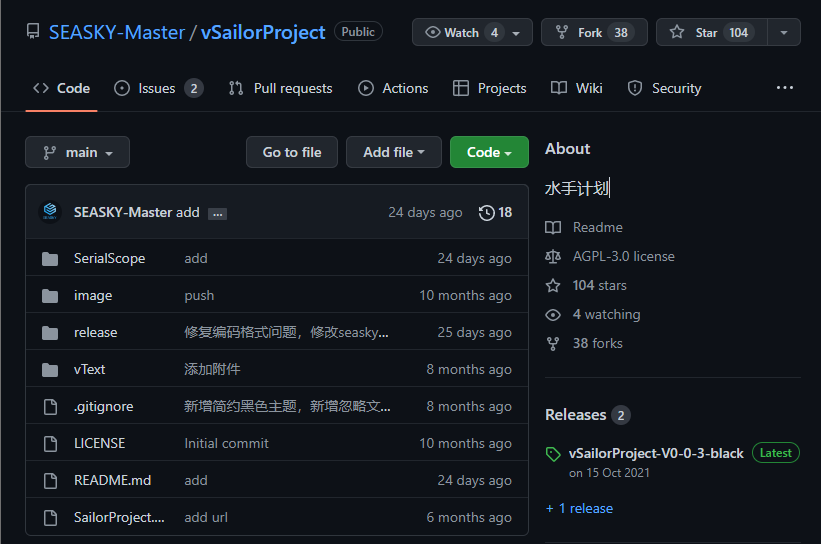Click the Fork count 38 badge
The height and width of the screenshot is (544, 821).
click(x=621, y=32)
